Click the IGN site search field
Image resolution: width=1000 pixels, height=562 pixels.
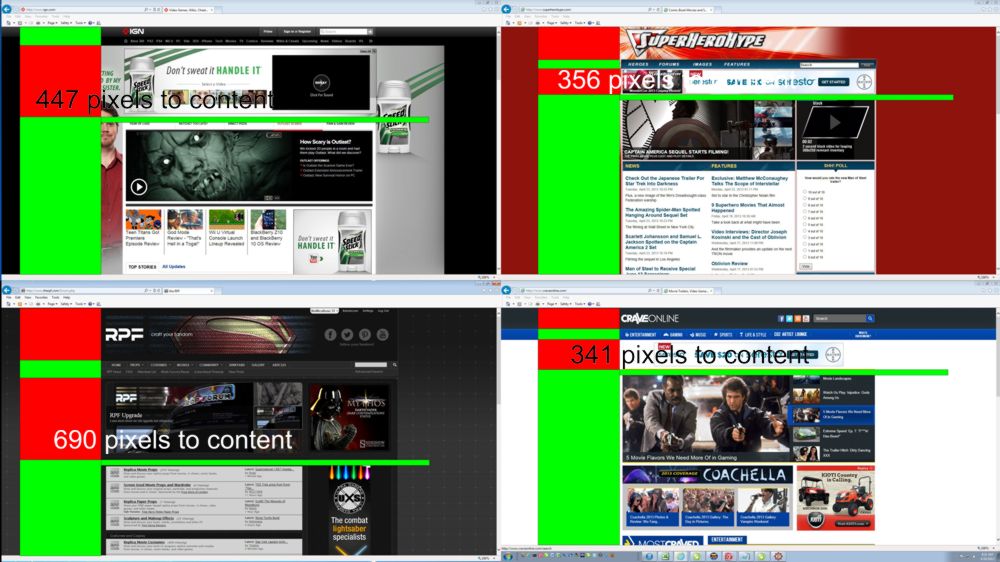[x=343, y=31]
